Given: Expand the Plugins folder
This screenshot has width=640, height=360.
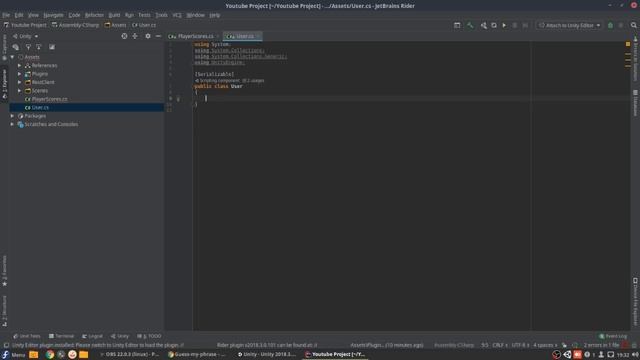Looking at the screenshot, I should [x=20, y=74].
